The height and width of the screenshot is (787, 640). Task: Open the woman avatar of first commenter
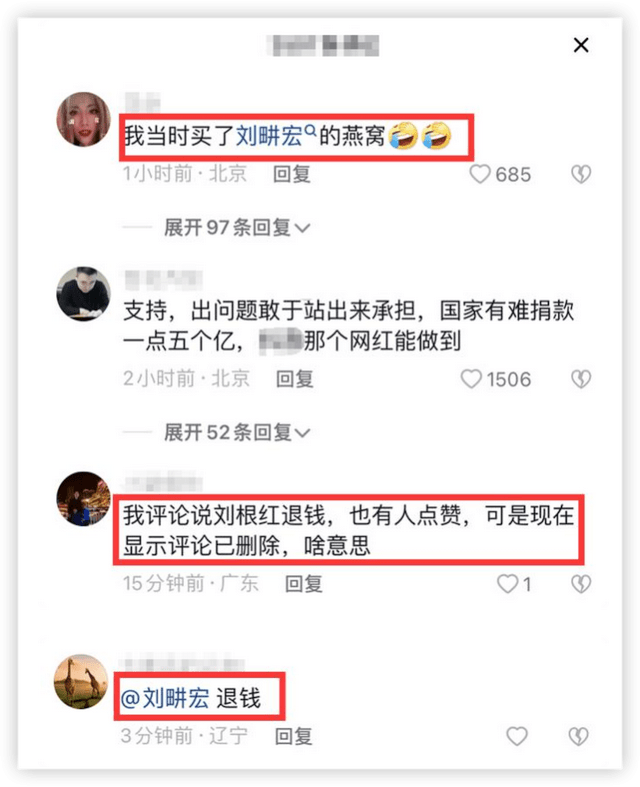click(83, 119)
